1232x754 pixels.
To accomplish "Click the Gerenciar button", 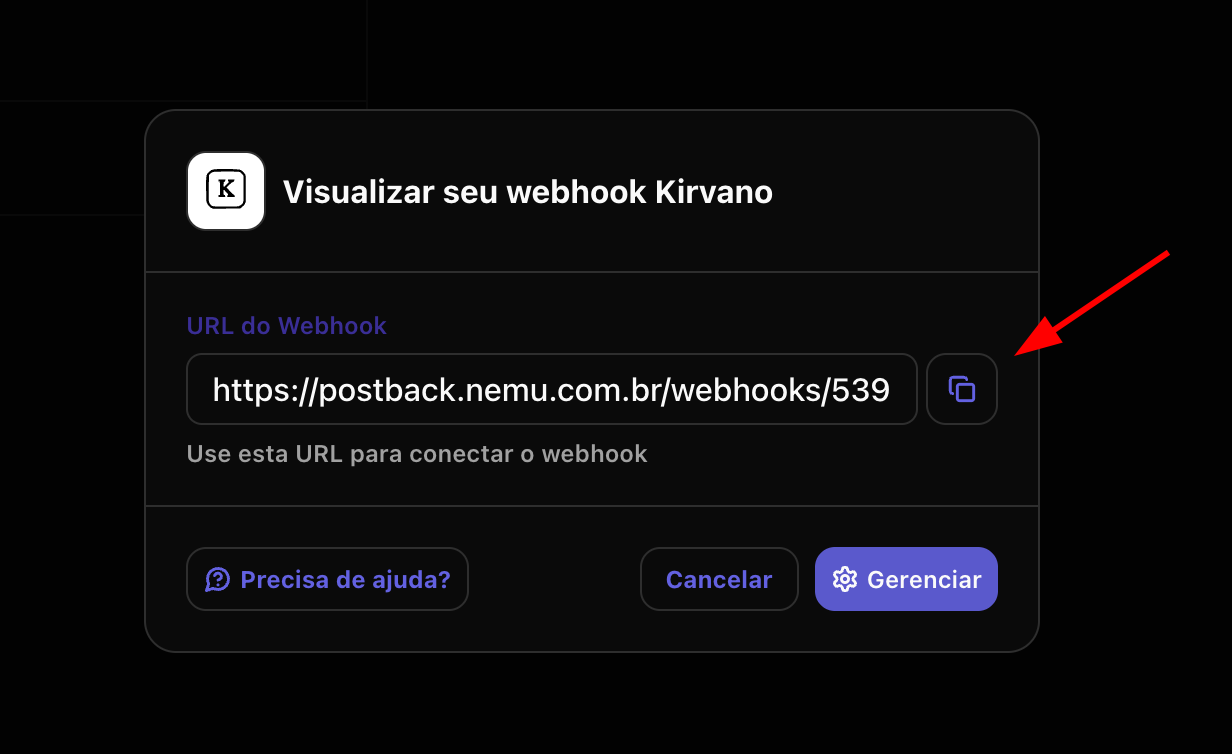I will 906,579.
